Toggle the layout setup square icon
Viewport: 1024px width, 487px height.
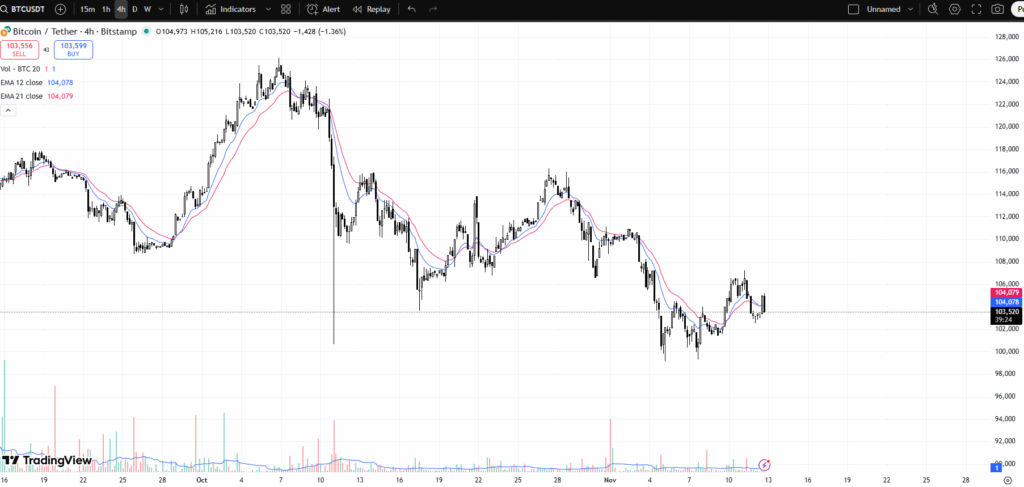coord(853,9)
